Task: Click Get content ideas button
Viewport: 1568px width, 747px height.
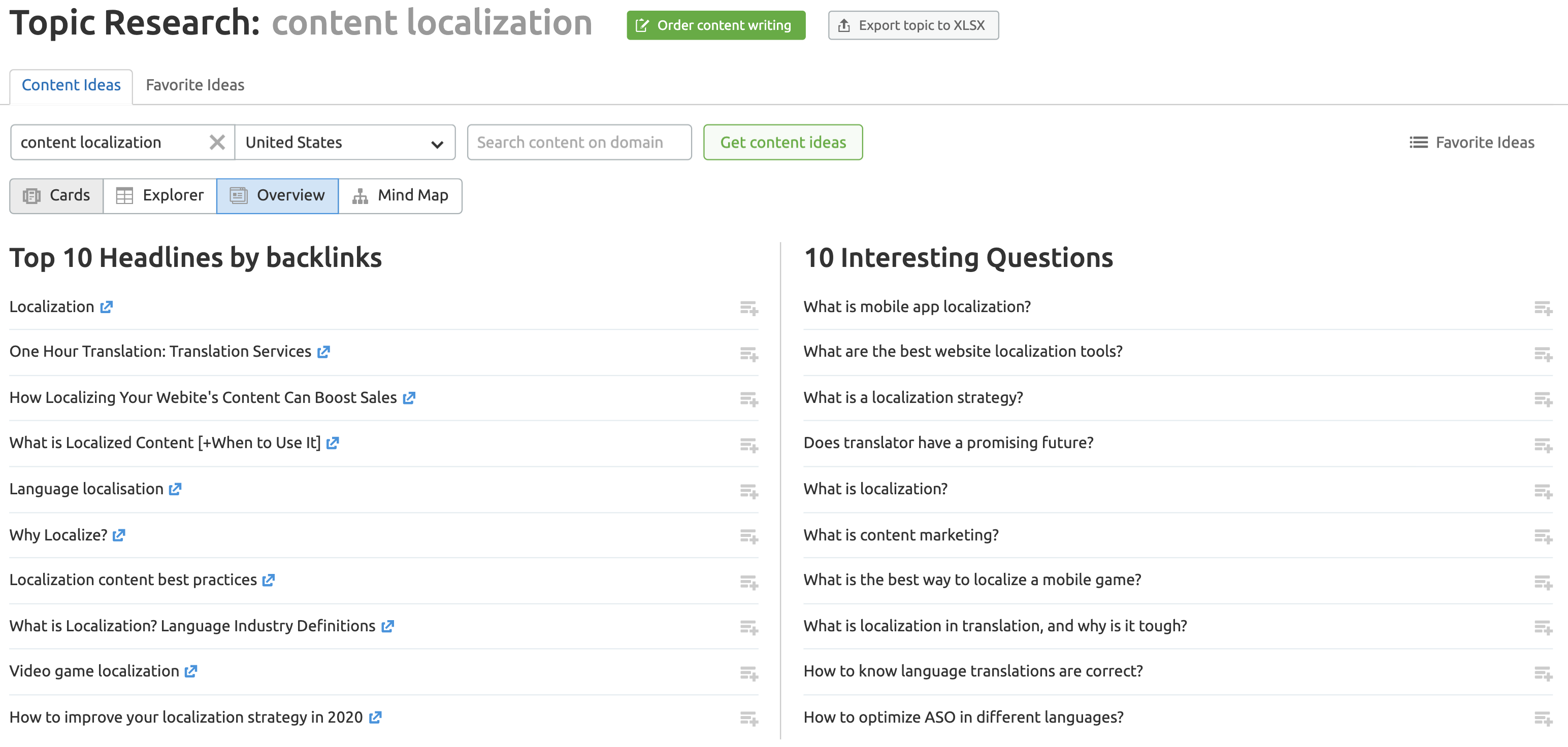Action: click(782, 142)
